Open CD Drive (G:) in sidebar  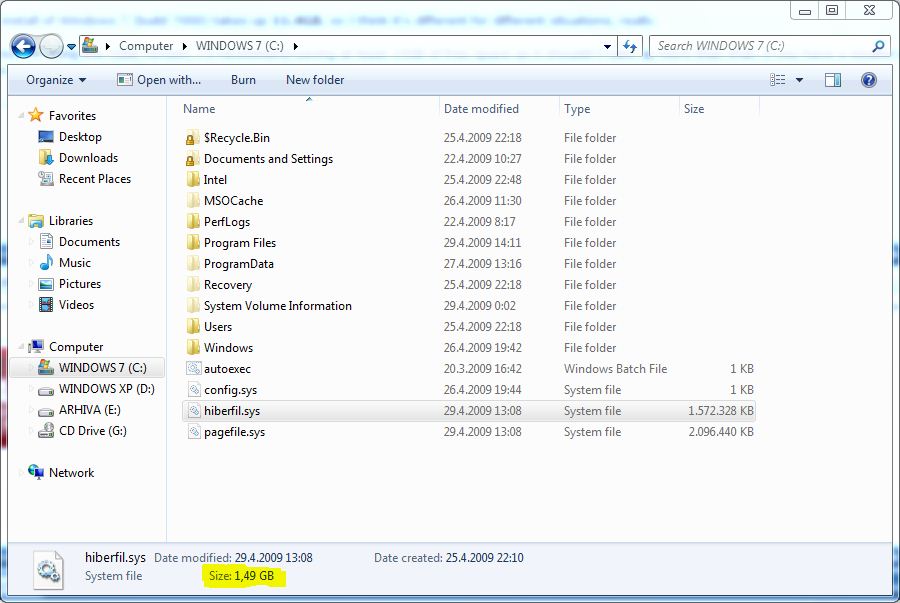[92, 430]
